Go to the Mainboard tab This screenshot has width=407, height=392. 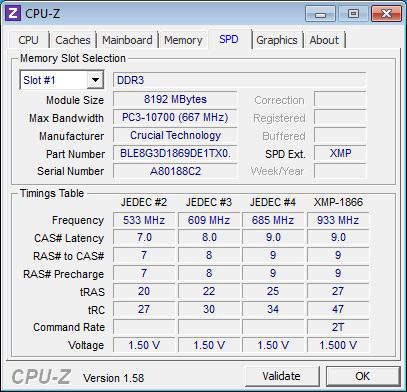point(127,40)
